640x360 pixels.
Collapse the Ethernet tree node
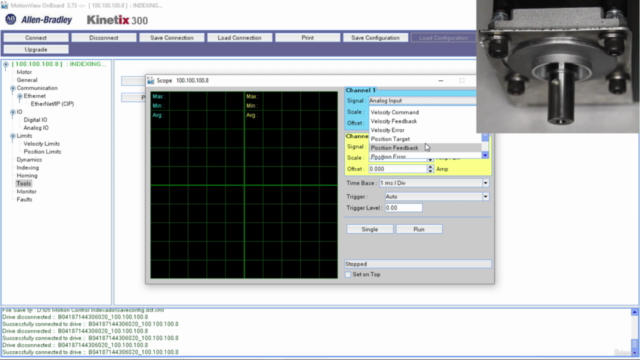click(20, 96)
